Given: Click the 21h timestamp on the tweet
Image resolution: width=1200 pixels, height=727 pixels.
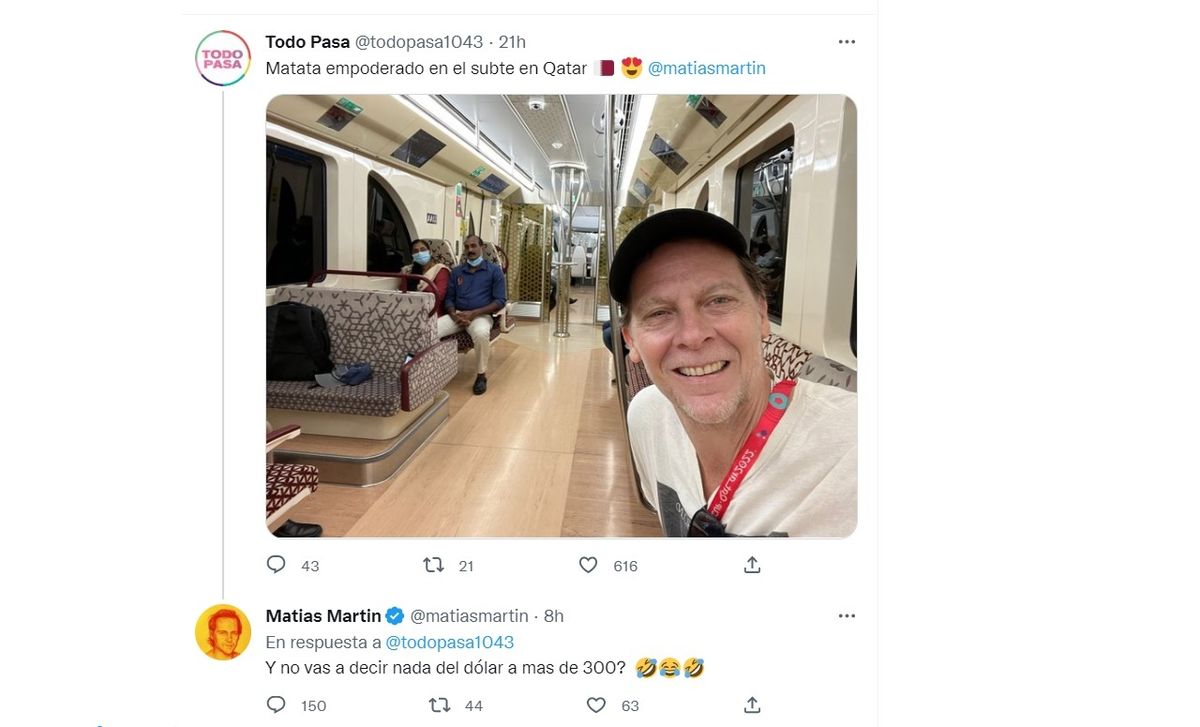Looking at the screenshot, I should (512, 42).
